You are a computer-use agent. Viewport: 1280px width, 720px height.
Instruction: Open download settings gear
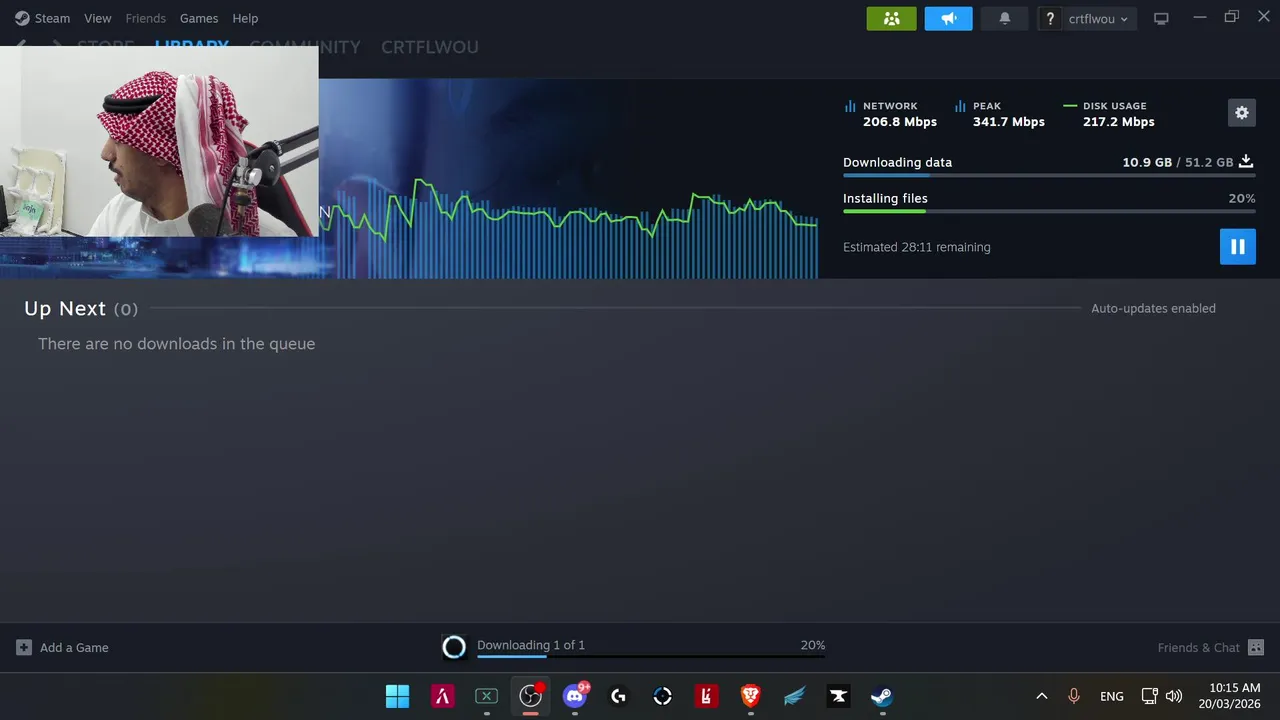click(x=1242, y=113)
